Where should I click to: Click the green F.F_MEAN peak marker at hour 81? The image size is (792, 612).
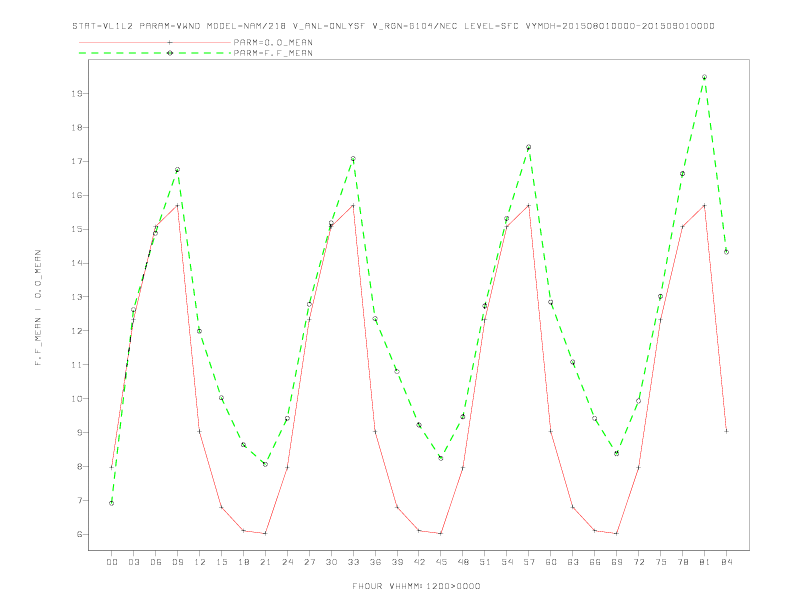[704, 77]
